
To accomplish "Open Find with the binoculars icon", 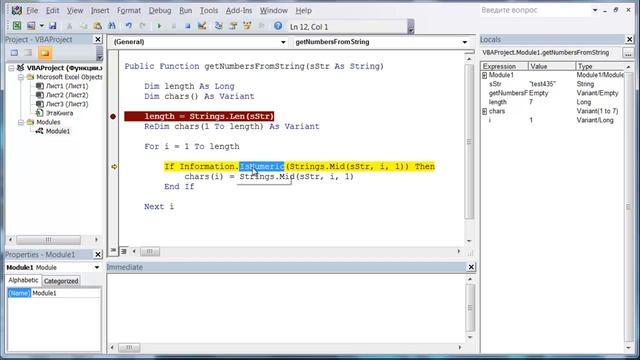I will tap(112, 26).
